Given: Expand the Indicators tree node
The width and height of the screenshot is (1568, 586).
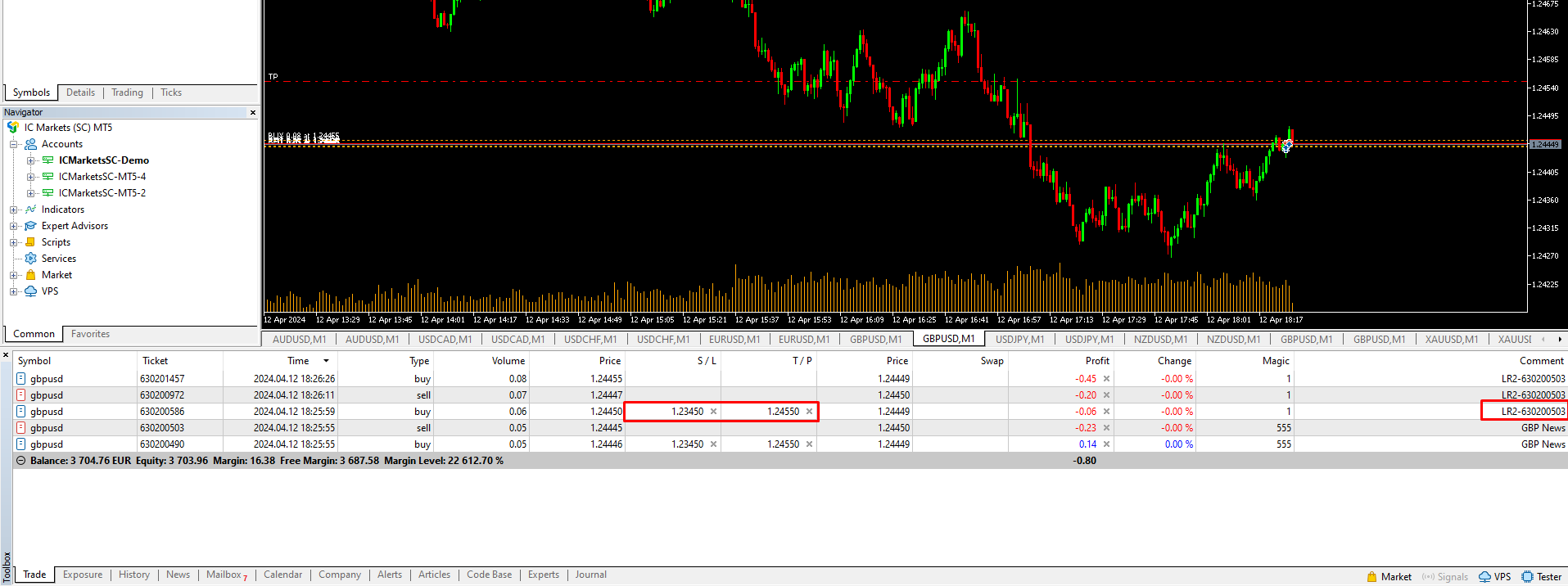Looking at the screenshot, I should point(13,210).
